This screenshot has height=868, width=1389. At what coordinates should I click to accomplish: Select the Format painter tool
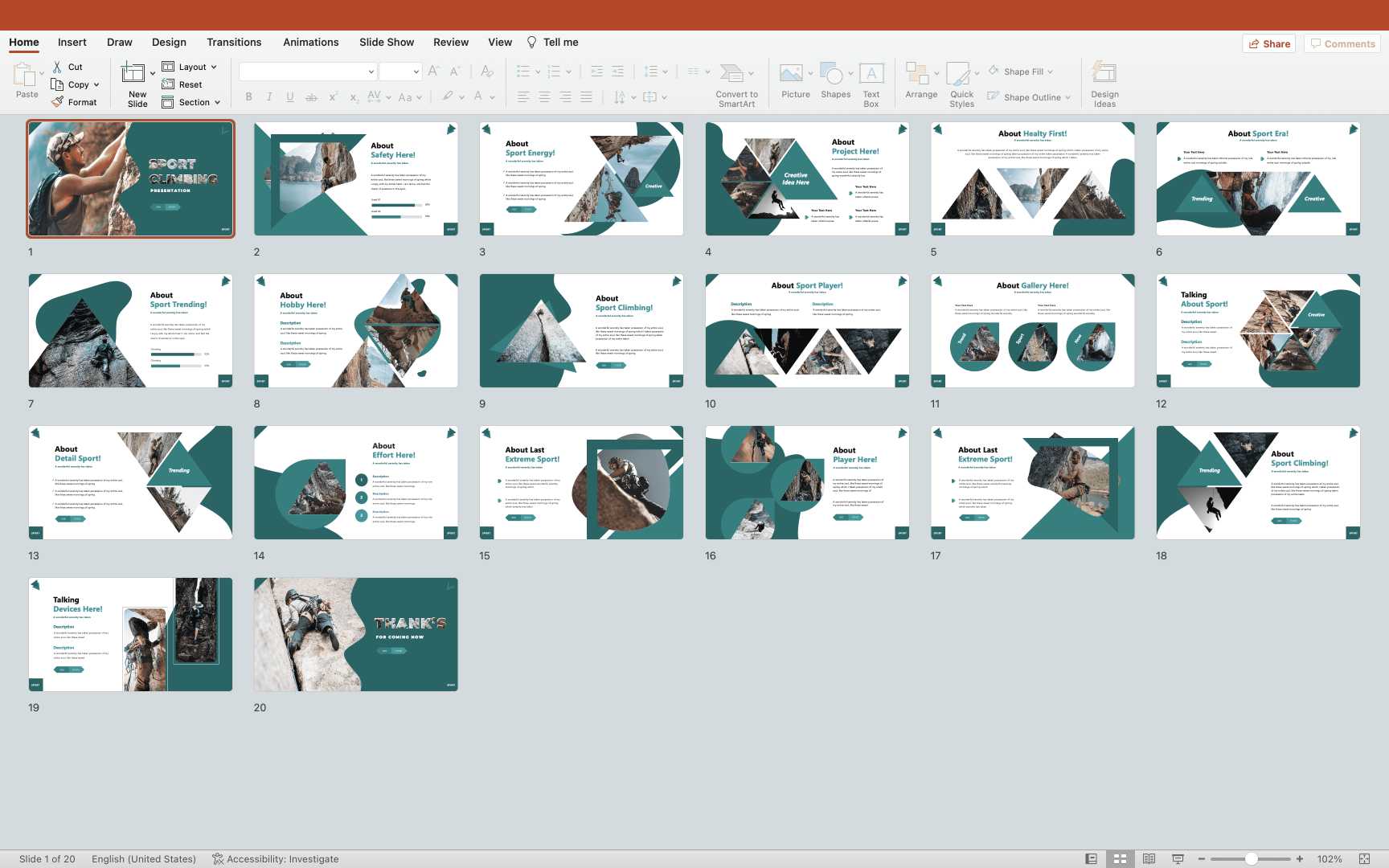(58, 102)
